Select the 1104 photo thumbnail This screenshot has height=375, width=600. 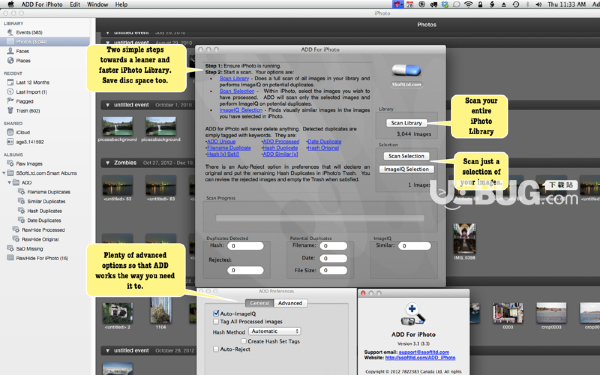[x=161, y=311]
